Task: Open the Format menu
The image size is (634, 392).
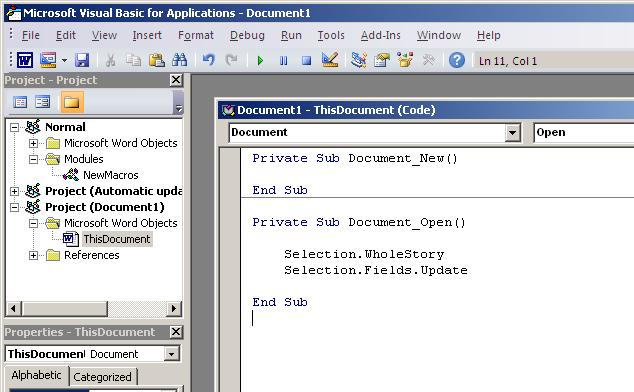Action: 196,36
